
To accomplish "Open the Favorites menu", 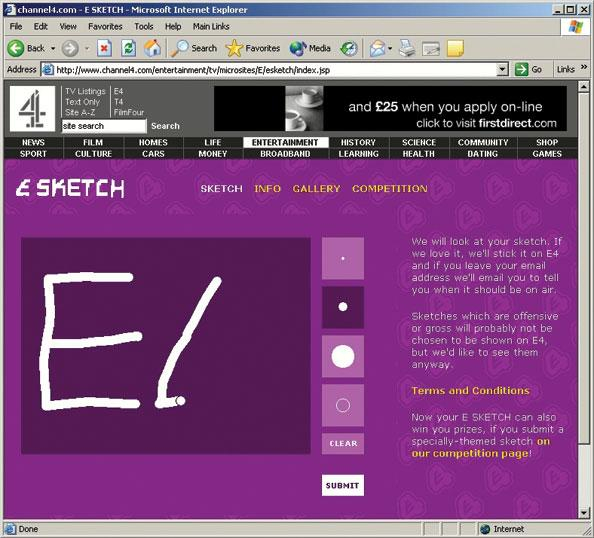I will pos(105,27).
